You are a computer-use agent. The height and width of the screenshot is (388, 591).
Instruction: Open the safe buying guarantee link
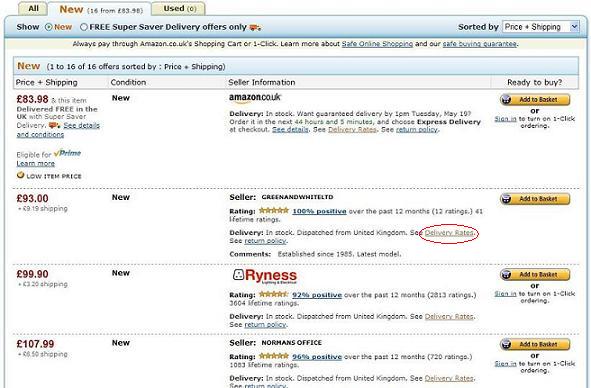(x=479, y=44)
